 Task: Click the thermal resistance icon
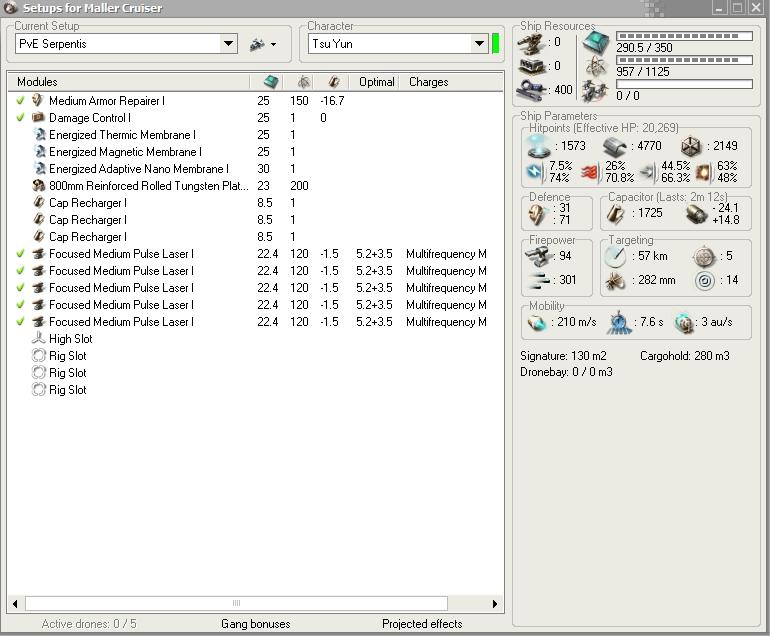pyautogui.click(x=589, y=172)
